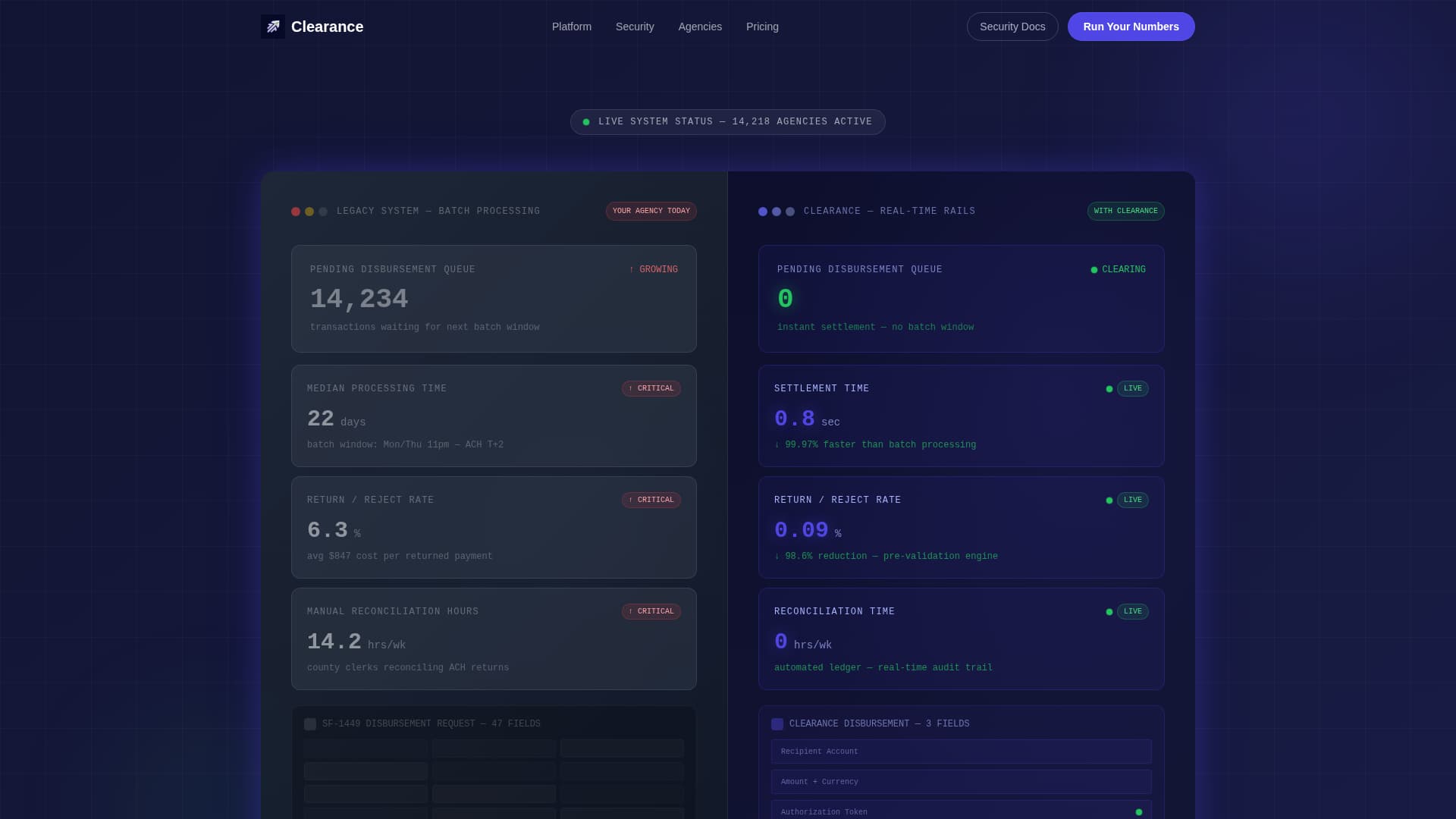Click the yellow window dot beside Batch Processing

coord(309,212)
